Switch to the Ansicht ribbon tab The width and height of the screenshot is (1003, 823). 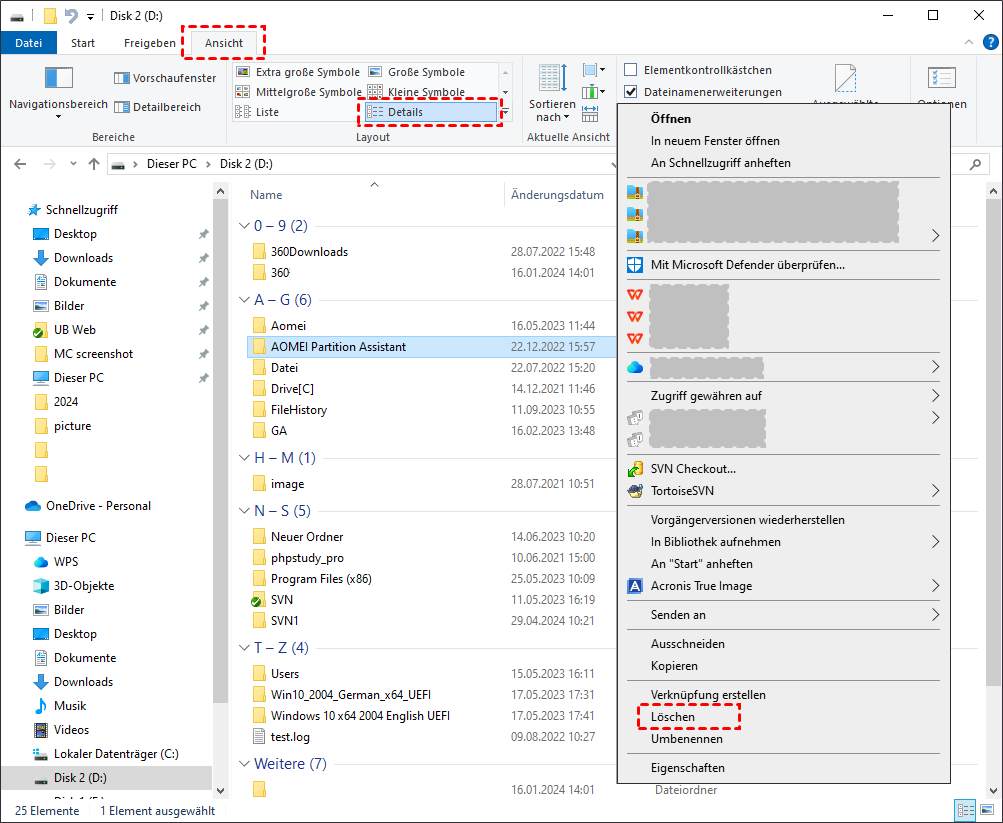[x=223, y=43]
